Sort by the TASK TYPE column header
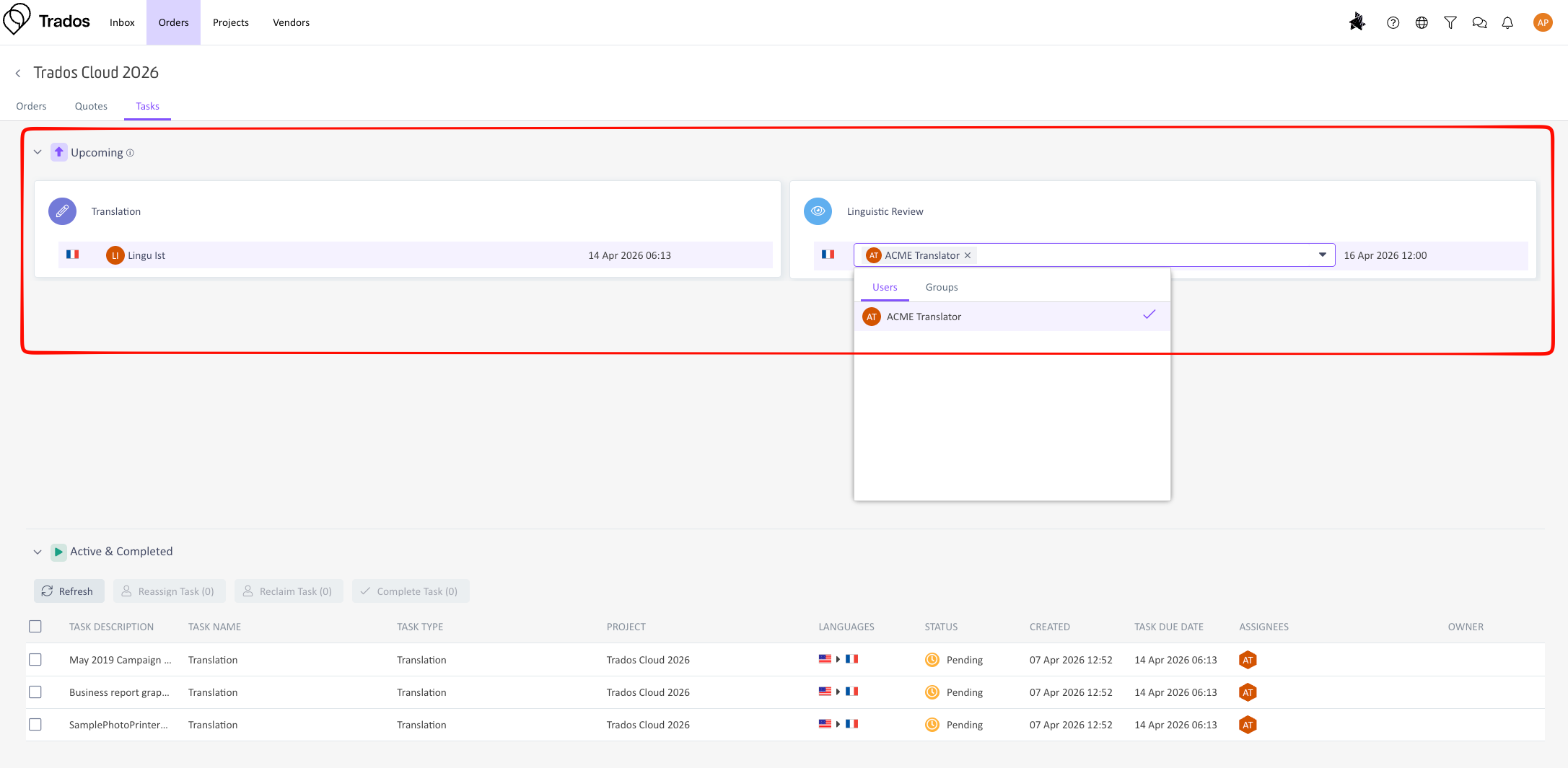1568x768 pixels. click(x=420, y=627)
